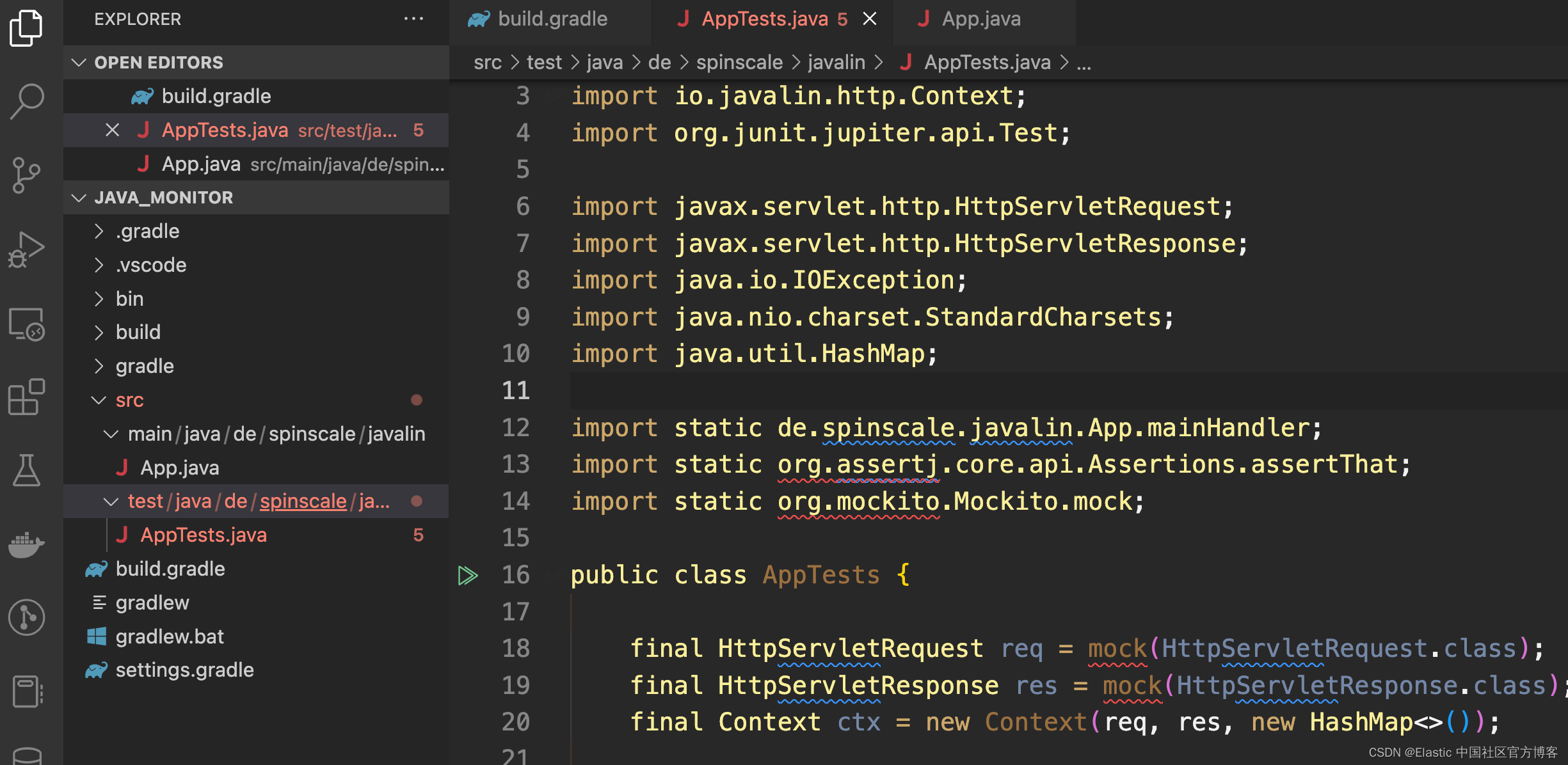Collapse the OPEN EDITORS section
Viewport: 1568px width, 765px height.
pos(79,63)
